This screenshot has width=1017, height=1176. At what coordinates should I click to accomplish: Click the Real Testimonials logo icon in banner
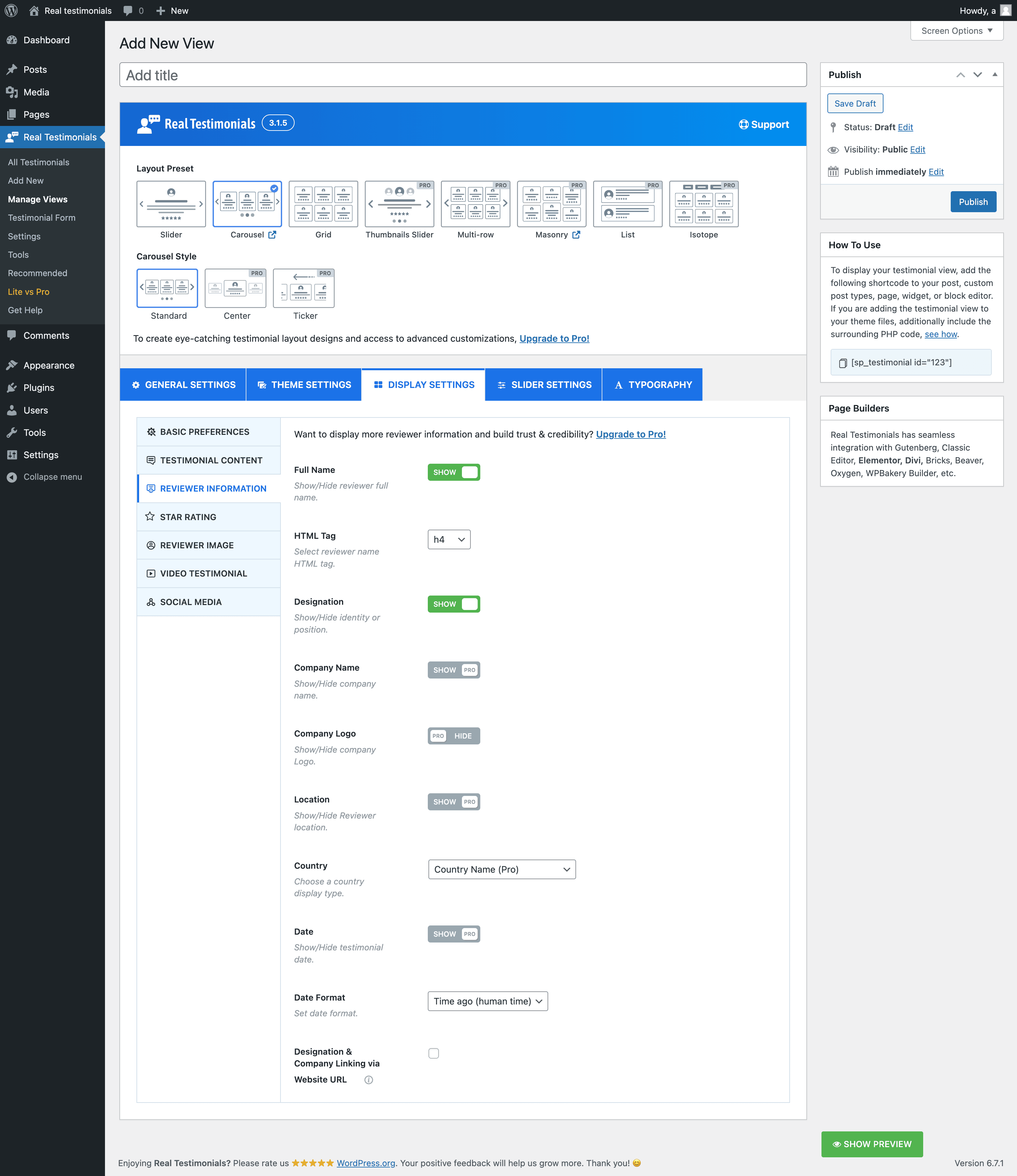148,124
